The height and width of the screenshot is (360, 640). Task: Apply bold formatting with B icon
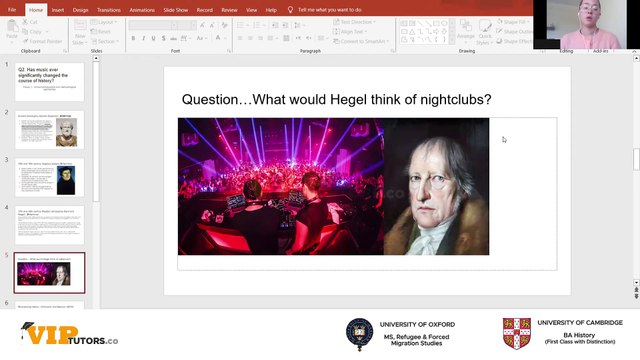pos(133,38)
